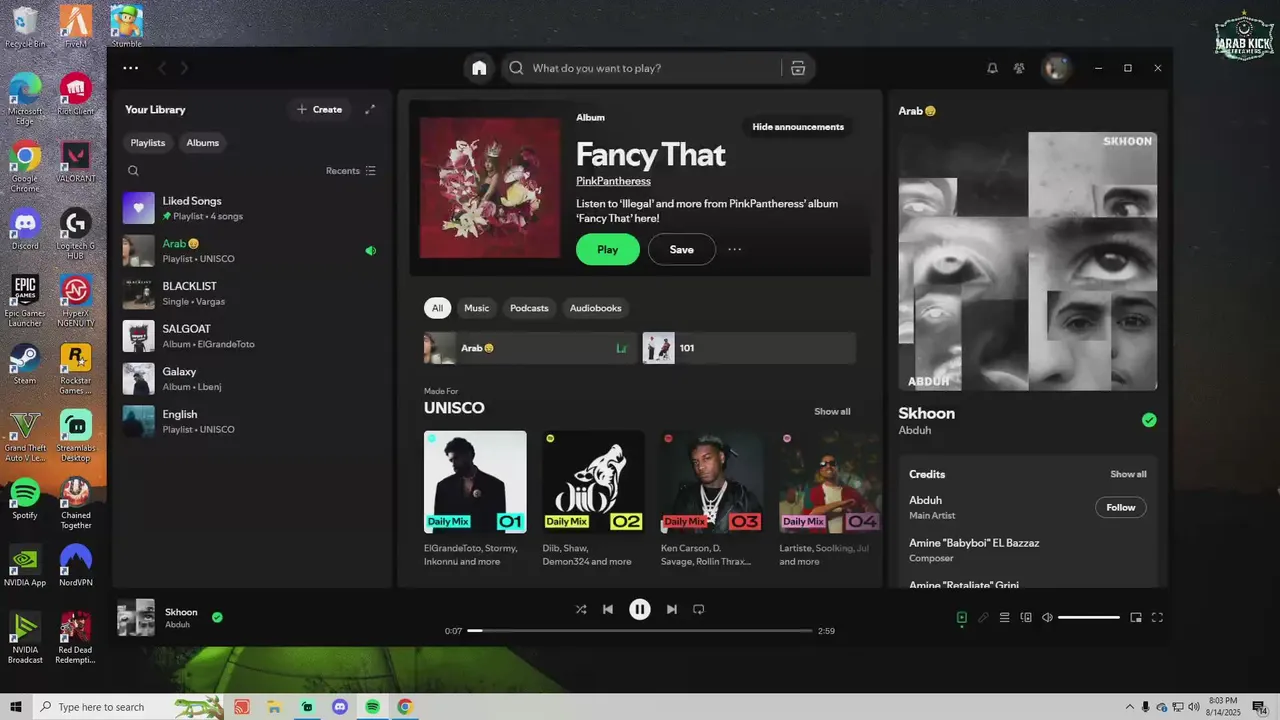Toggle the Now Playing view icon

pos(962,617)
